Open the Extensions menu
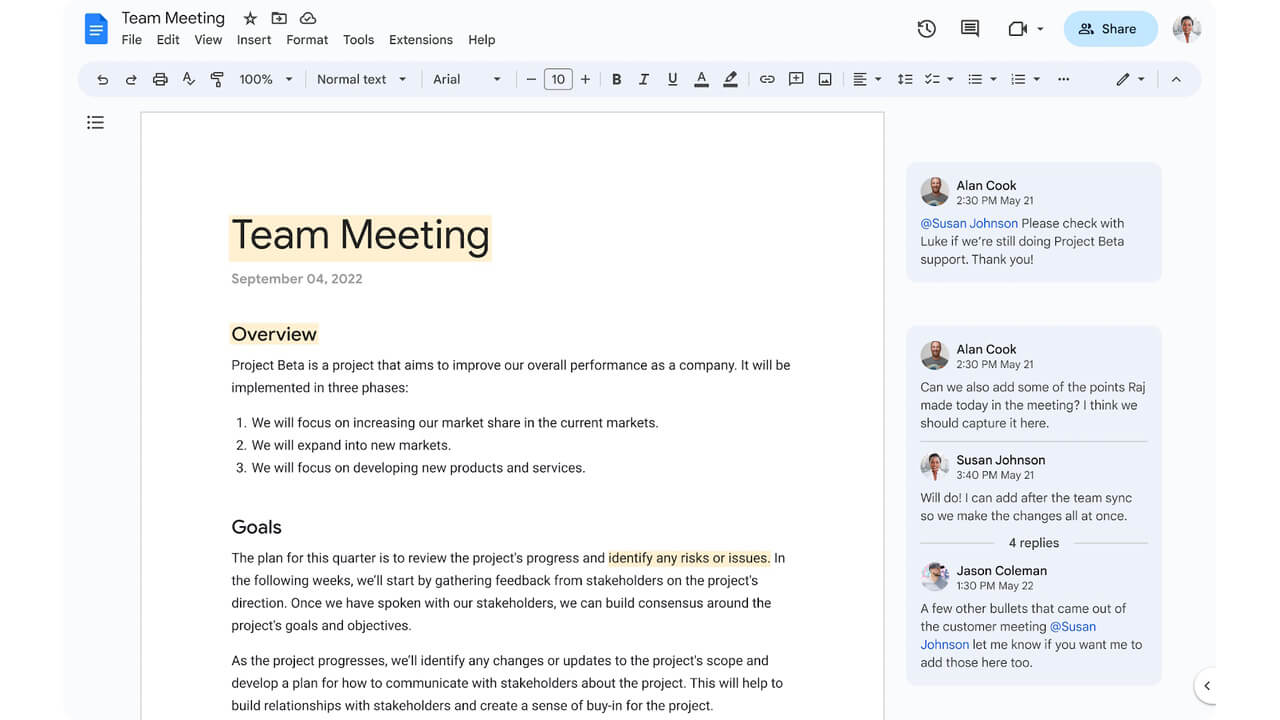 click(420, 40)
